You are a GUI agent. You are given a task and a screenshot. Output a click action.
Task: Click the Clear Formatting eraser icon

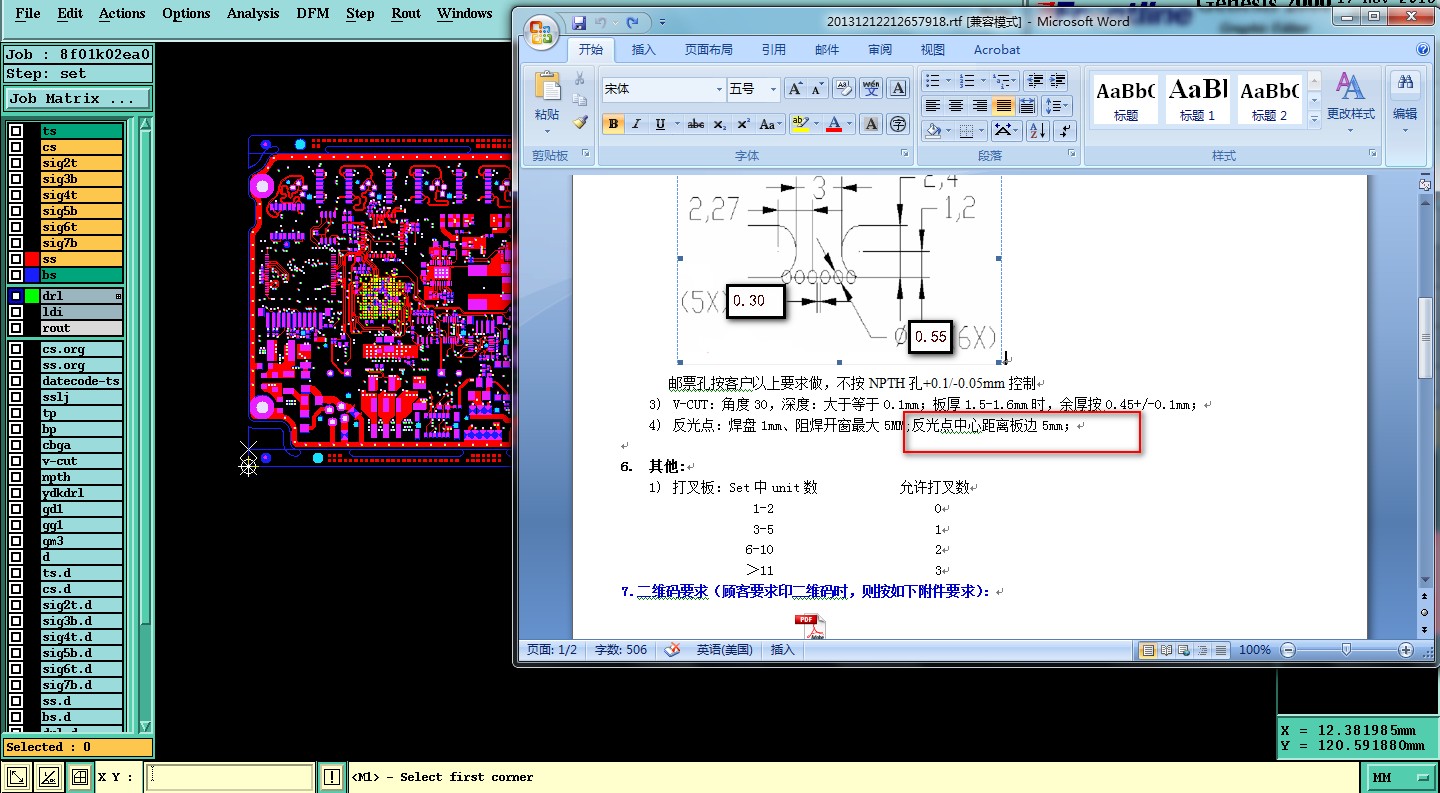(x=844, y=89)
